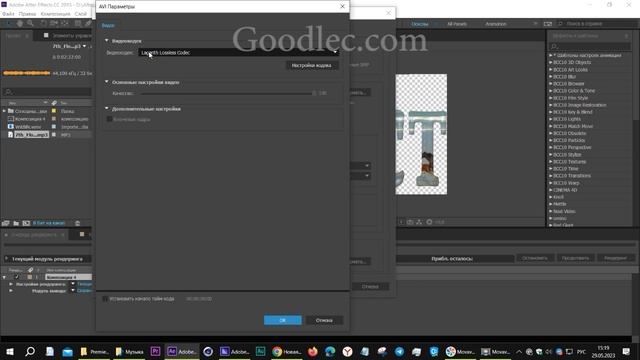This screenshot has width=640, height=360.
Task: Create a new composition from Project panel footer
Action: pyautogui.click(x=26, y=223)
